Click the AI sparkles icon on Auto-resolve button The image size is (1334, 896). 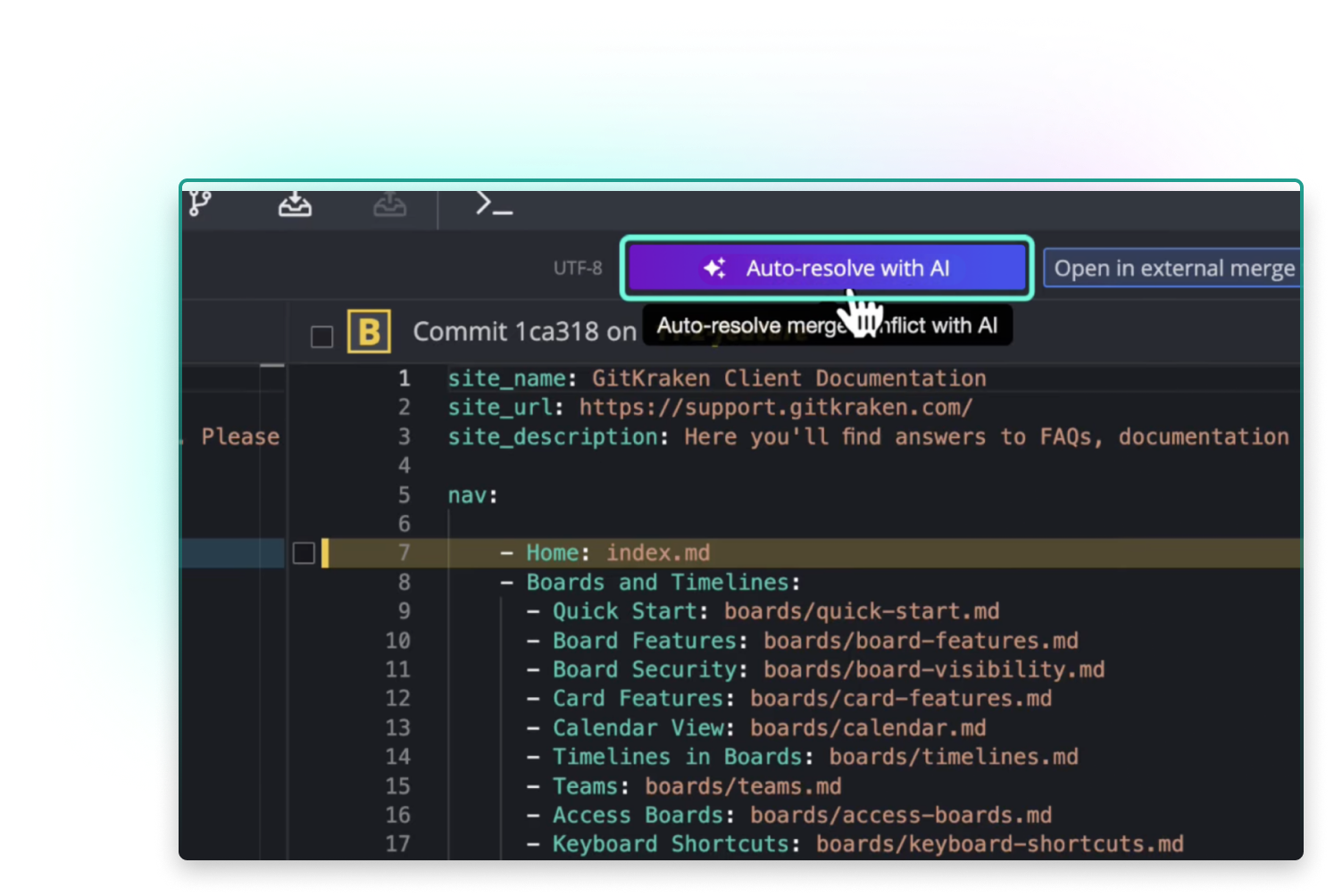point(714,267)
